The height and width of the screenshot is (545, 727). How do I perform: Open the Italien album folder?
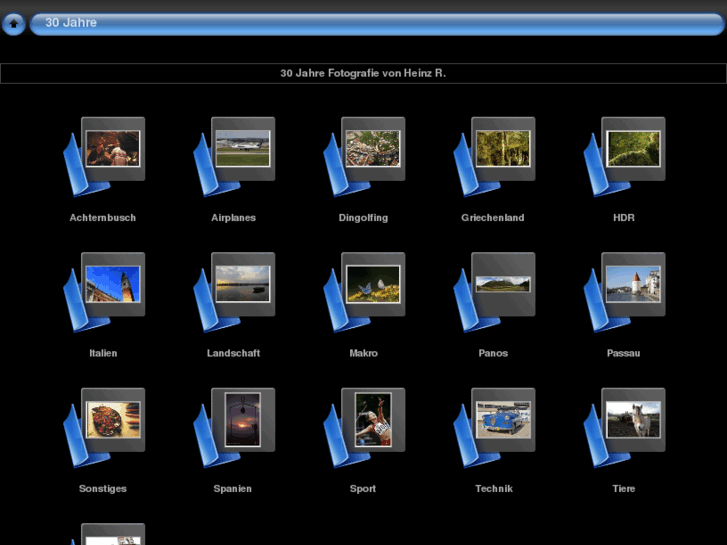104,292
